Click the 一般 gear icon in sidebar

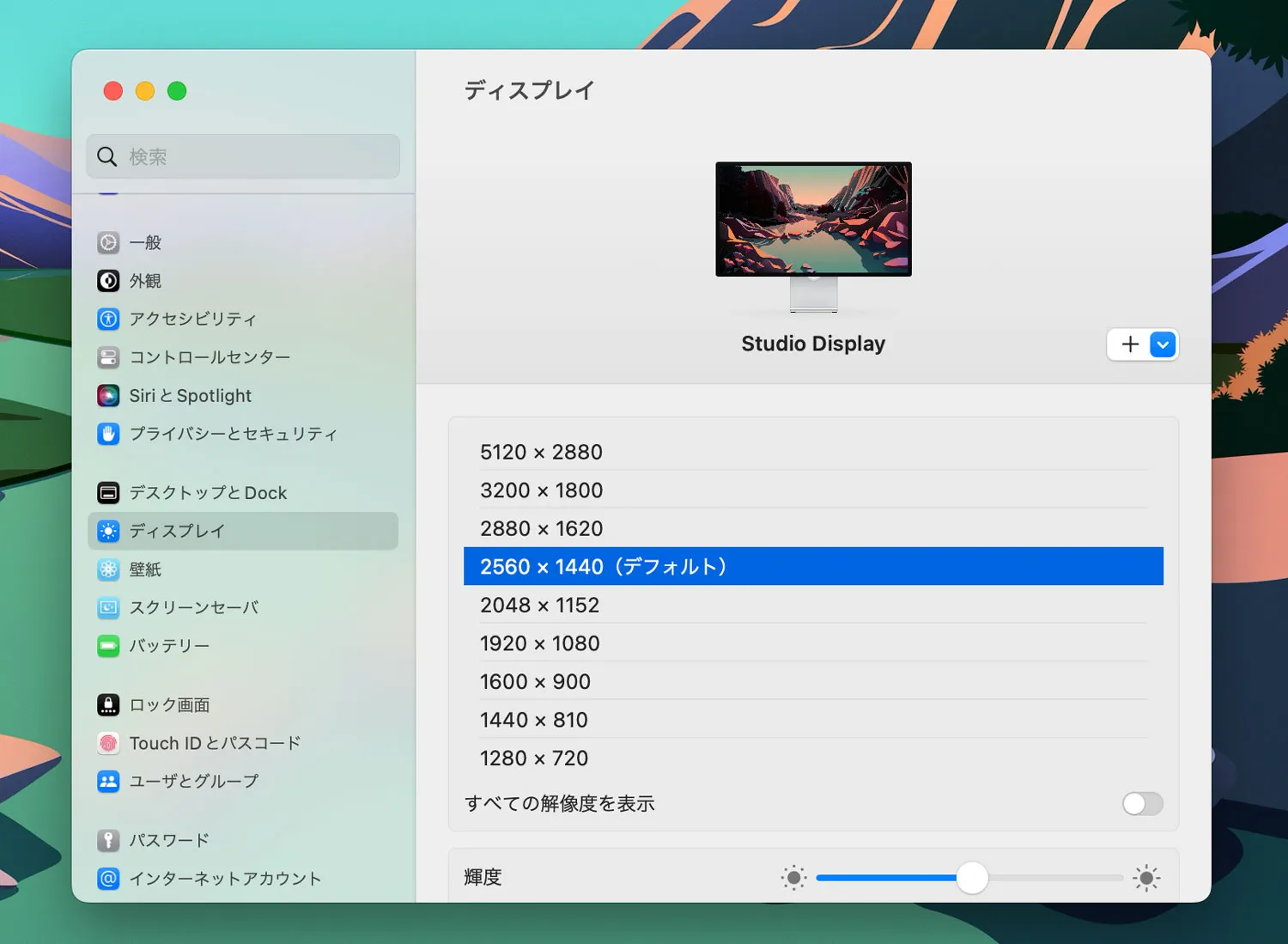(108, 242)
